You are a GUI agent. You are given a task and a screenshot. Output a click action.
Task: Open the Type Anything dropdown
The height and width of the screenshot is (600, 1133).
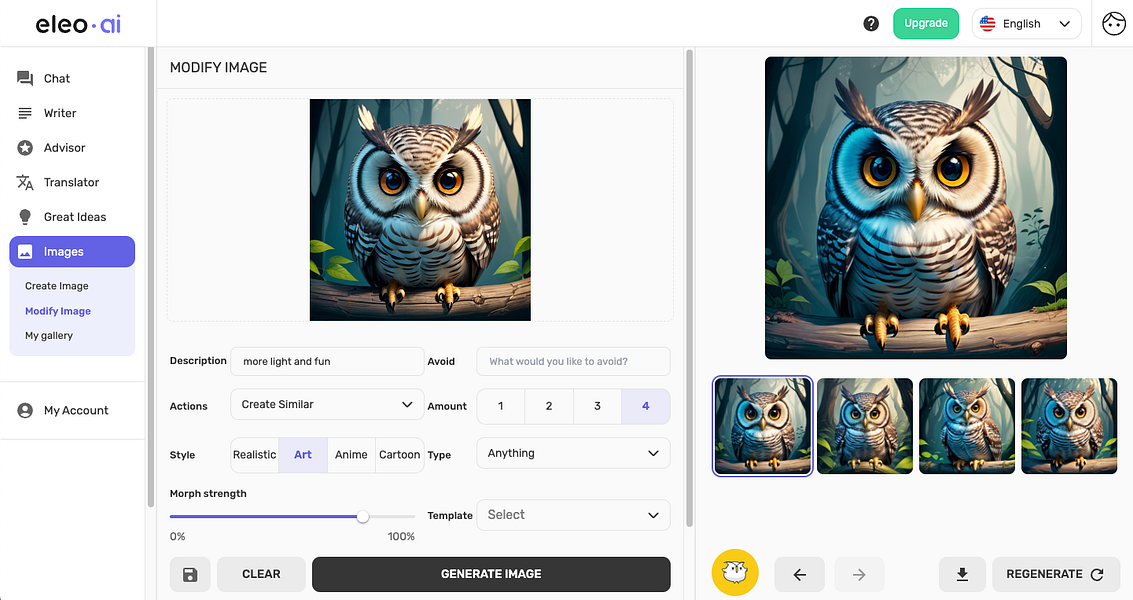point(574,453)
